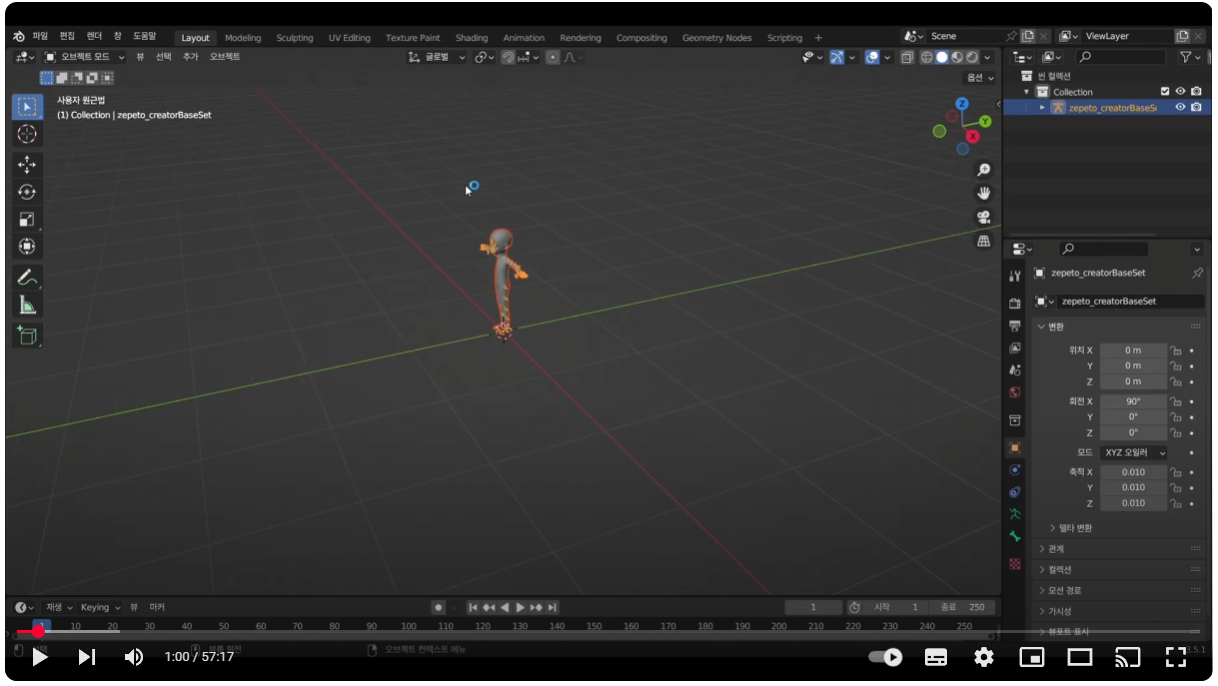Switch to rendered viewport shading
This screenshot has height=686, width=1218.
coord(972,57)
